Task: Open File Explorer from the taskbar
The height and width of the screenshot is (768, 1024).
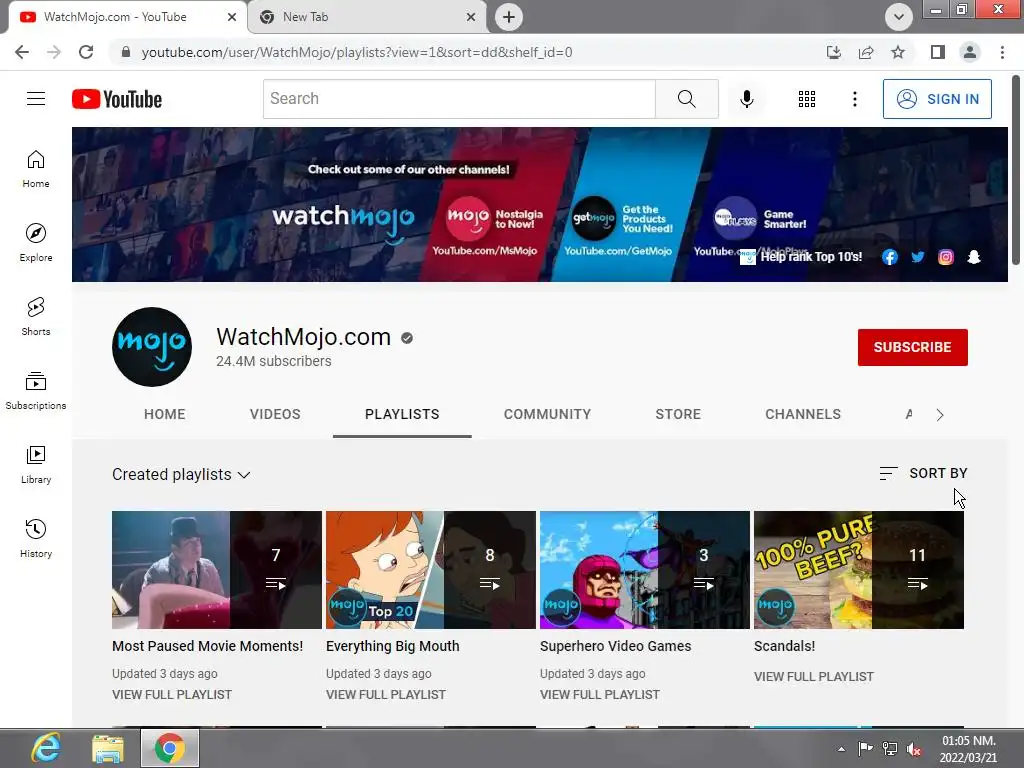Action: point(108,748)
